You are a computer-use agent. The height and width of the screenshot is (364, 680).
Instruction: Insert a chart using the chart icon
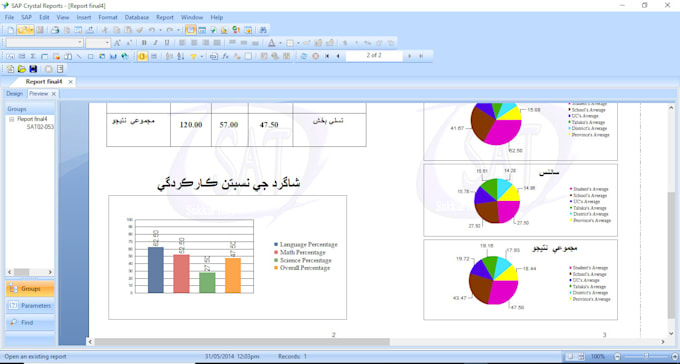point(113,56)
